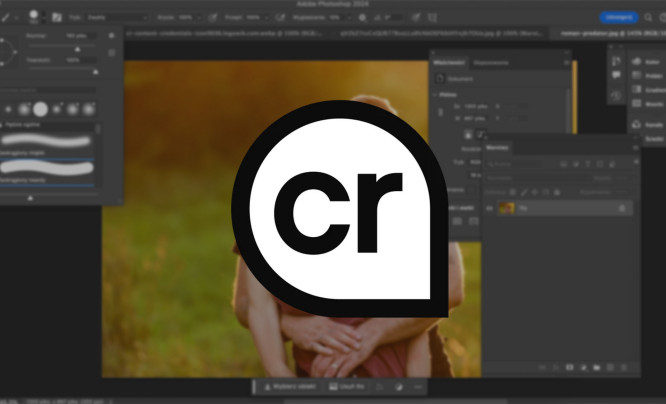Click the brush thumbnail size slider at popup bottom

pyautogui.click(x=30, y=198)
